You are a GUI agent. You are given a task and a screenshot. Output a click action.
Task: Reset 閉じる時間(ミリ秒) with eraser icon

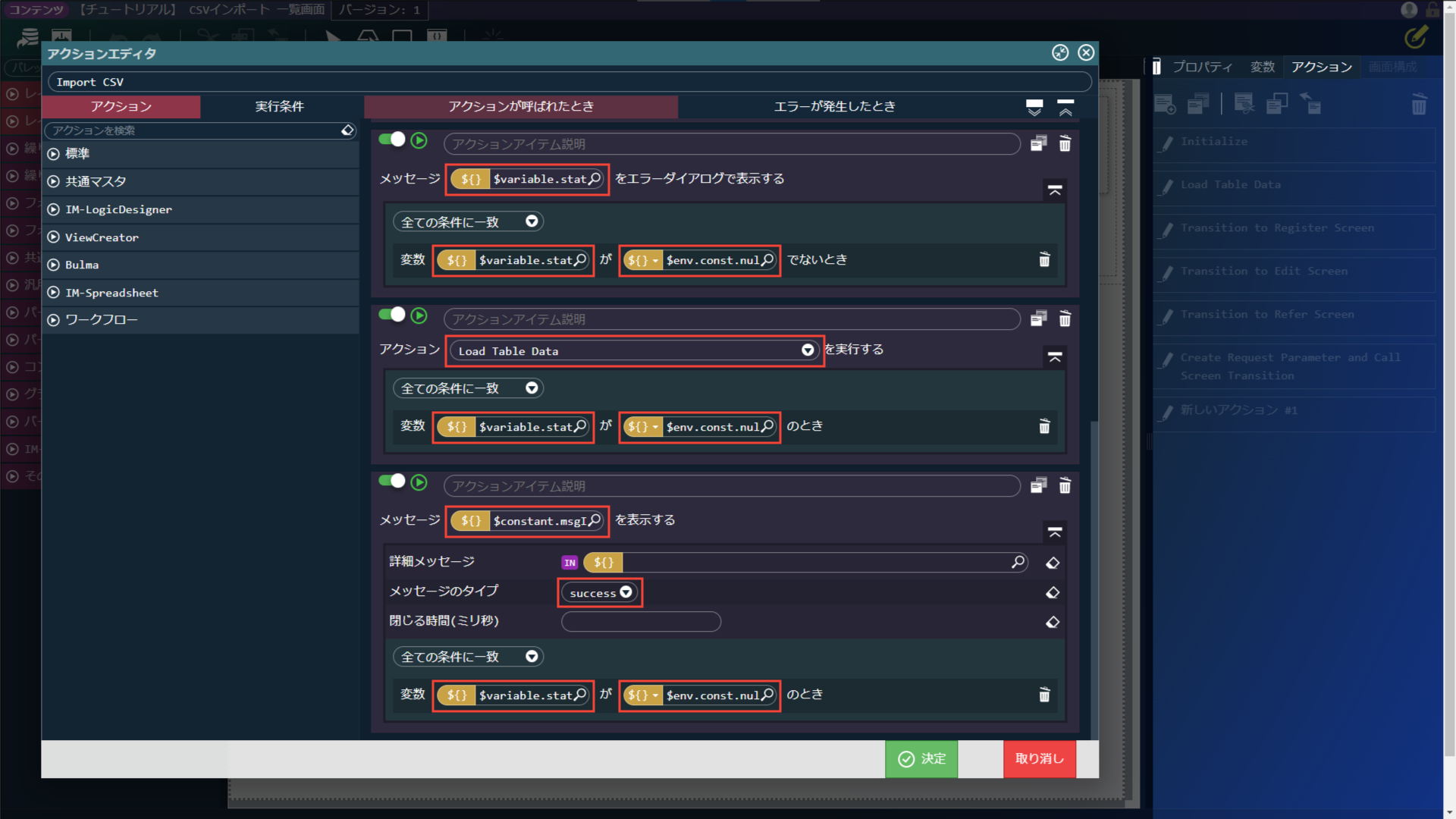tap(1053, 622)
